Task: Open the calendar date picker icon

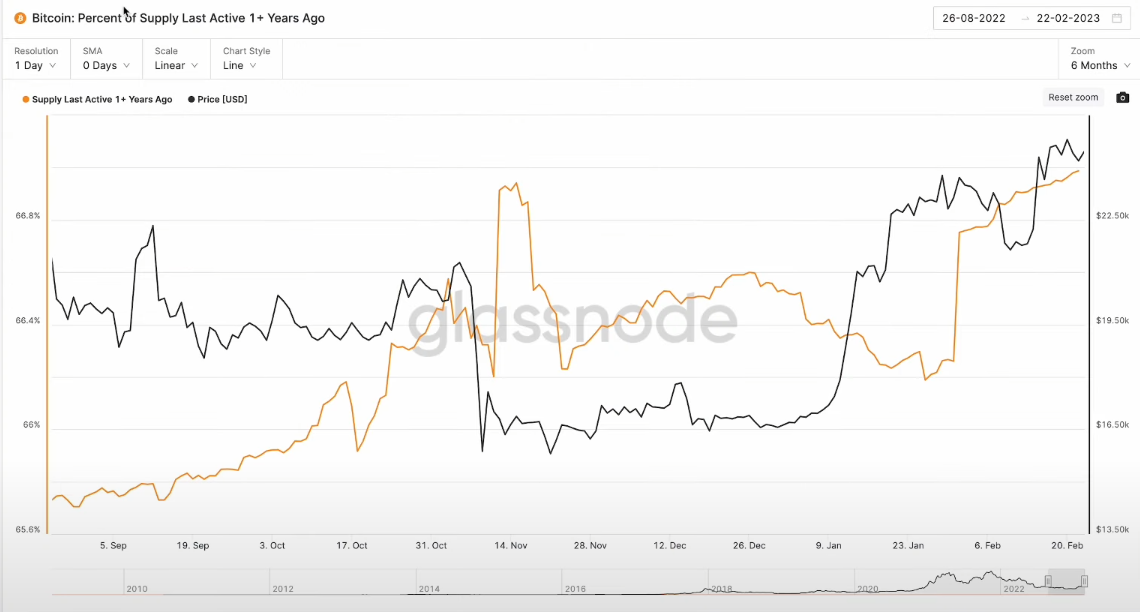Action: [1116, 18]
